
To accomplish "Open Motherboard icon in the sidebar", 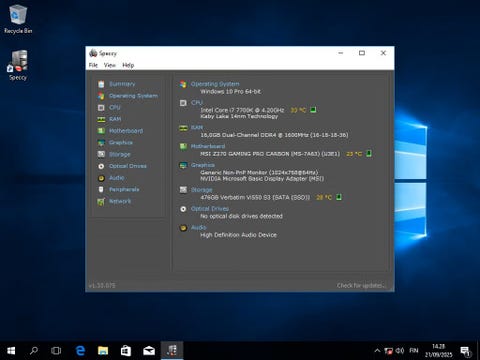I will tap(101, 131).
